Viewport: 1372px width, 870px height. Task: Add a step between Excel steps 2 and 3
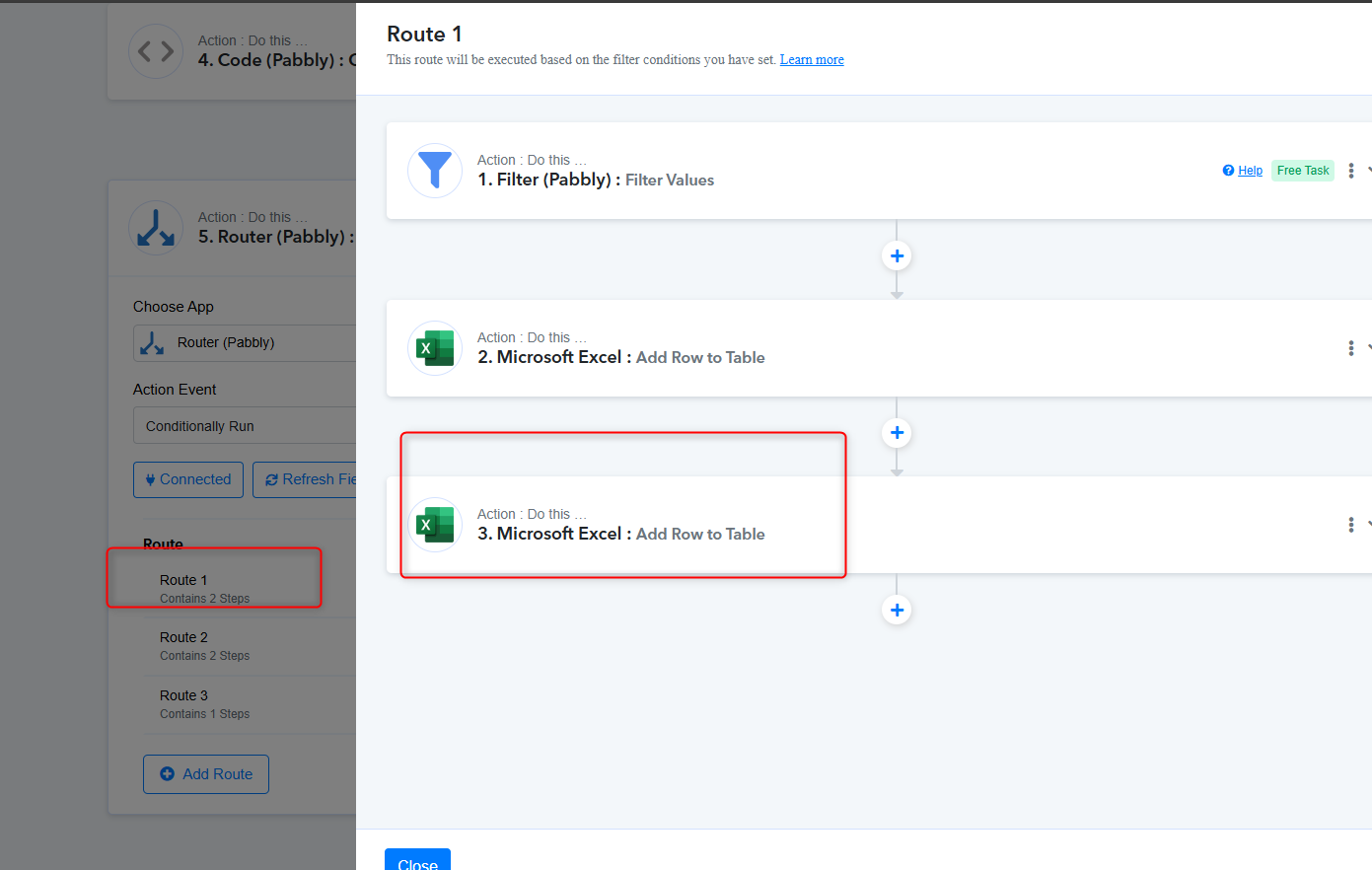coord(897,433)
